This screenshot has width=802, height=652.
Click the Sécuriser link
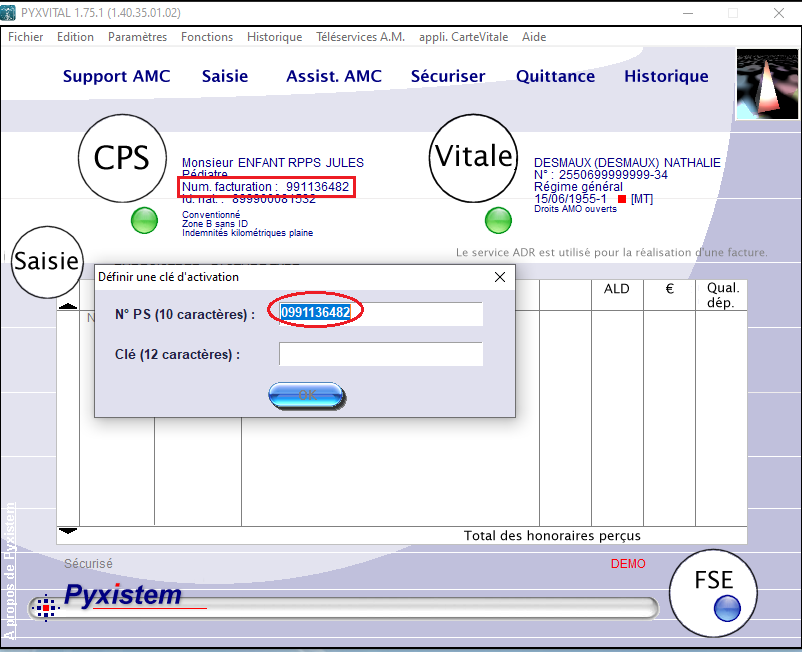(x=448, y=76)
